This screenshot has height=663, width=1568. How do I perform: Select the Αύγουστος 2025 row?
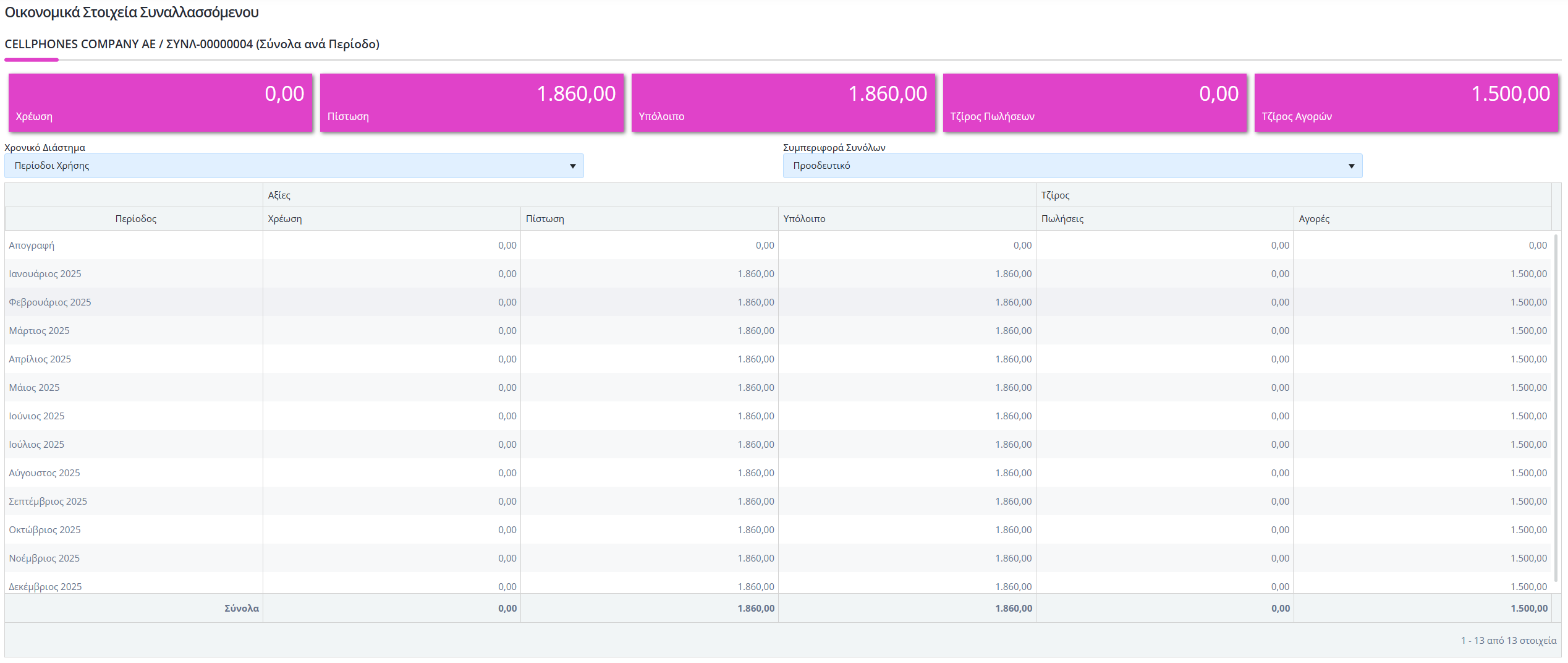[778, 473]
